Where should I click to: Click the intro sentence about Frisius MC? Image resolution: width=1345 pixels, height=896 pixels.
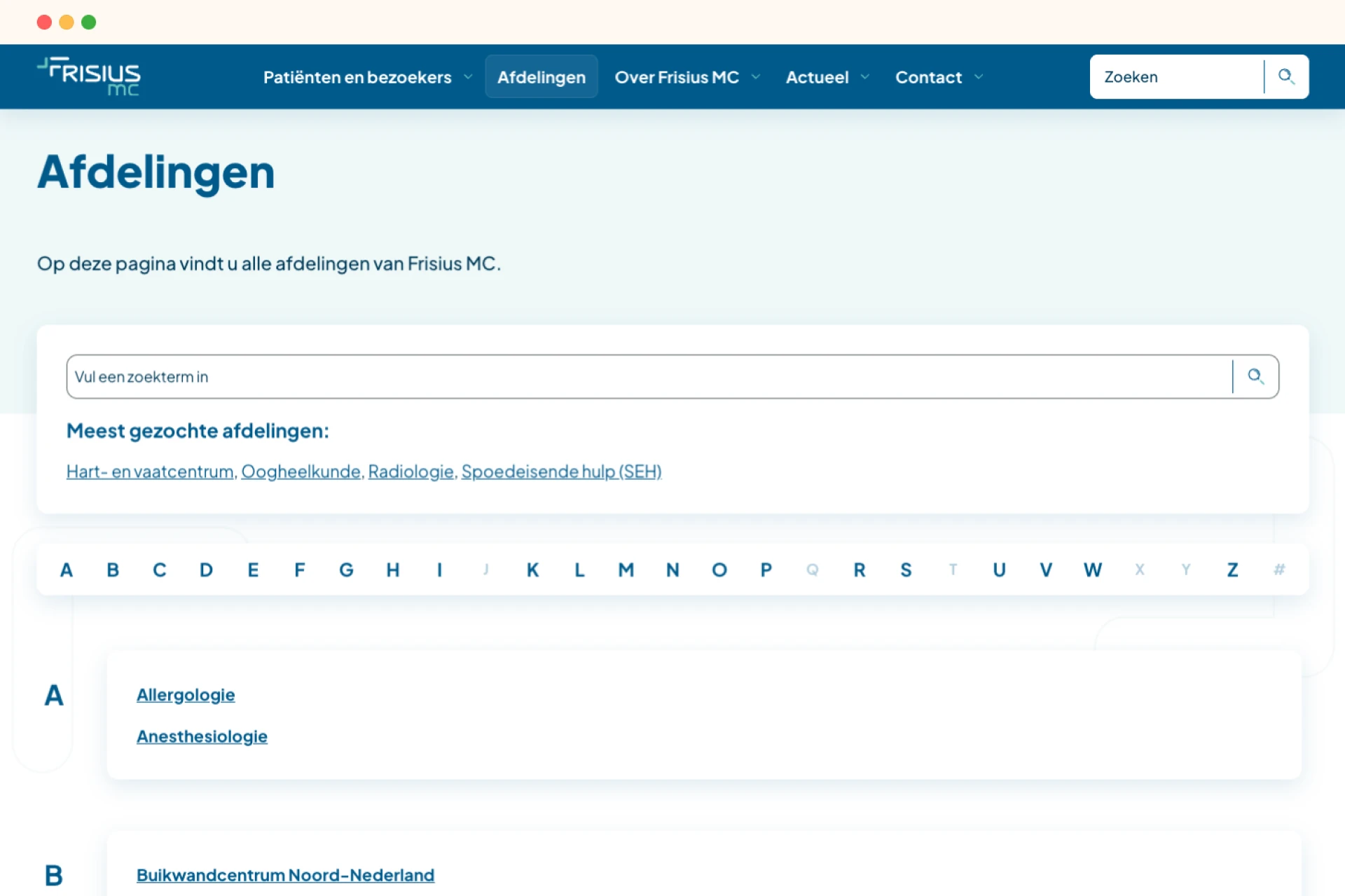point(269,264)
